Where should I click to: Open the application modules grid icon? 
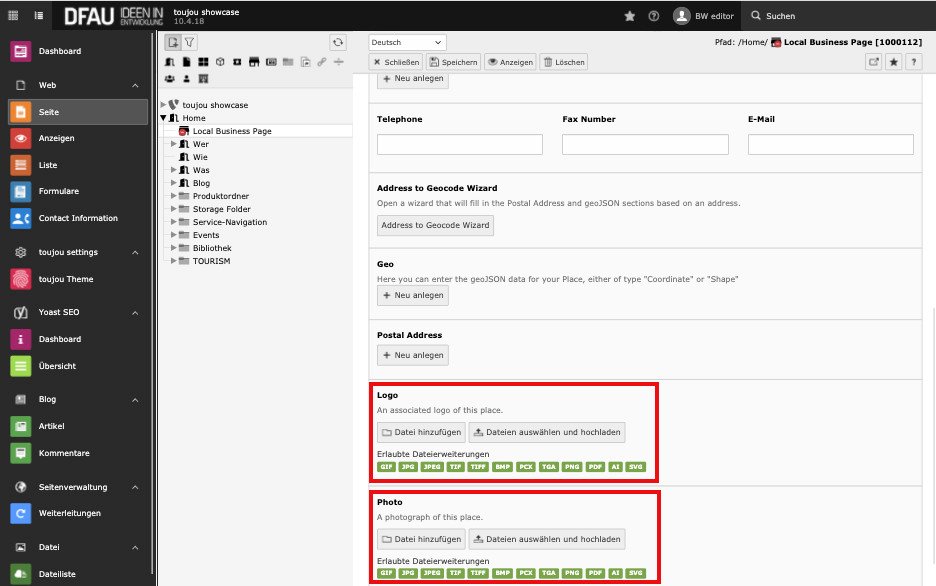click(x=13, y=16)
